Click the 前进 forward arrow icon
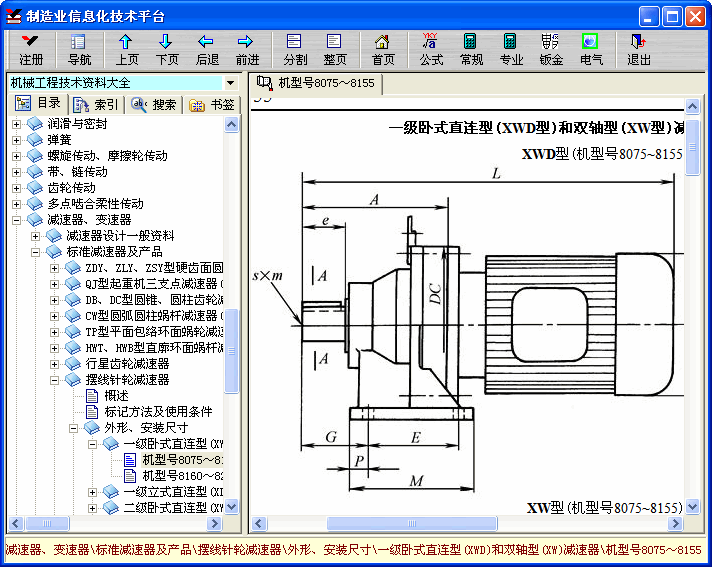Viewport: 712px width, 567px height. point(247,49)
